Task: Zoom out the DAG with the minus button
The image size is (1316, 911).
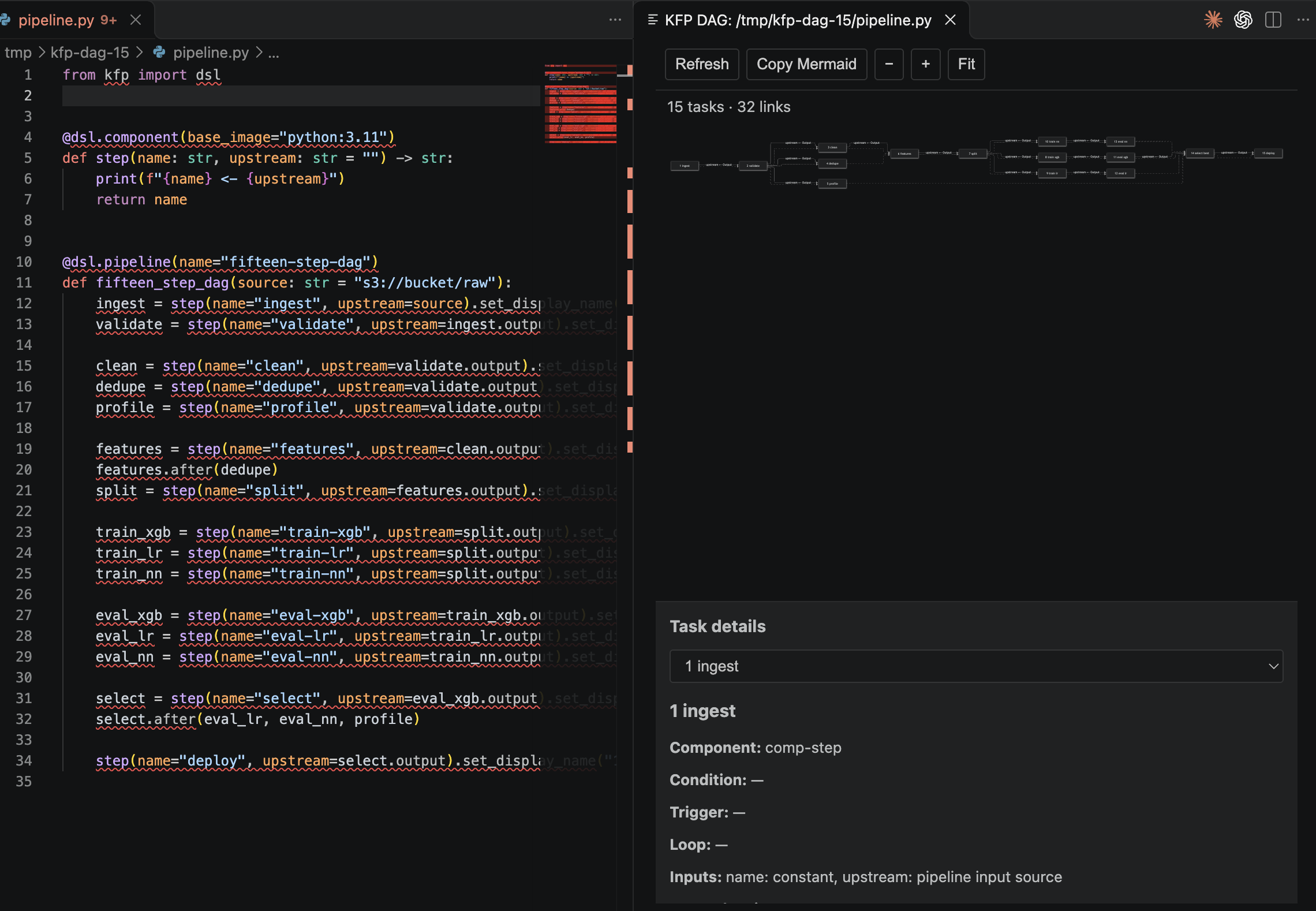Action: click(x=889, y=64)
